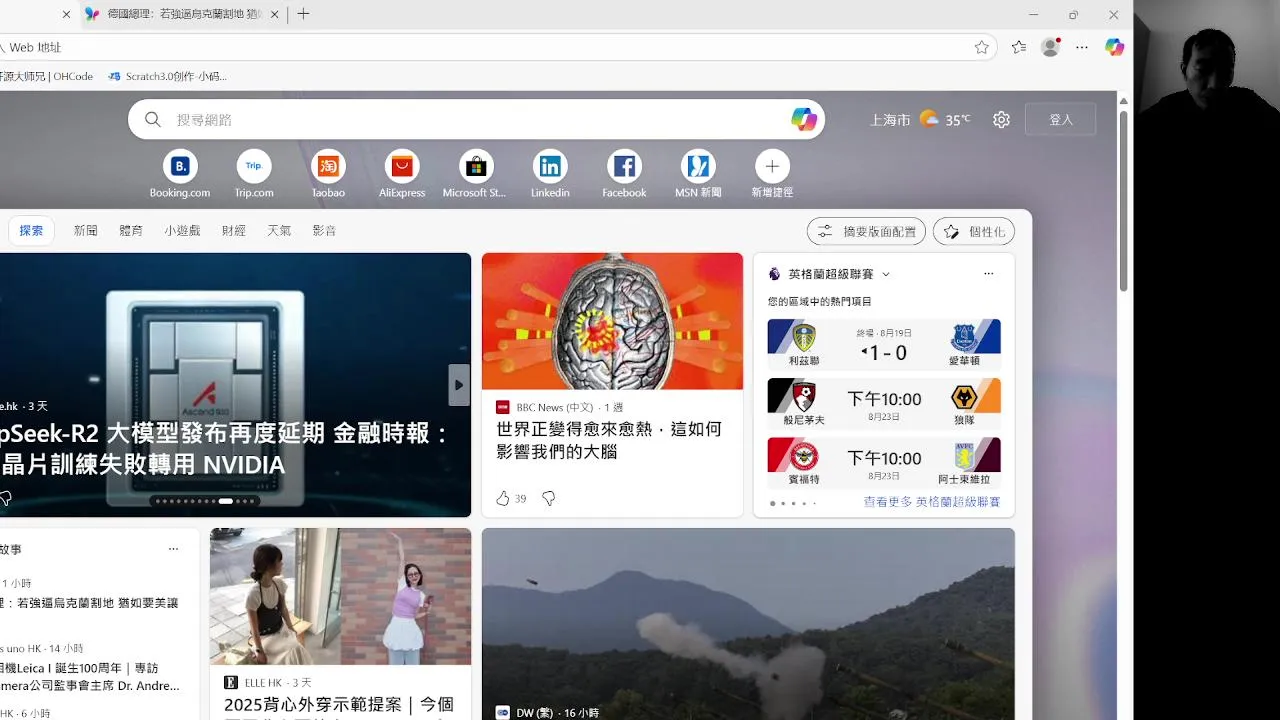
Task: Open the Leeds vs Everton 1-0 match
Action: point(884,344)
